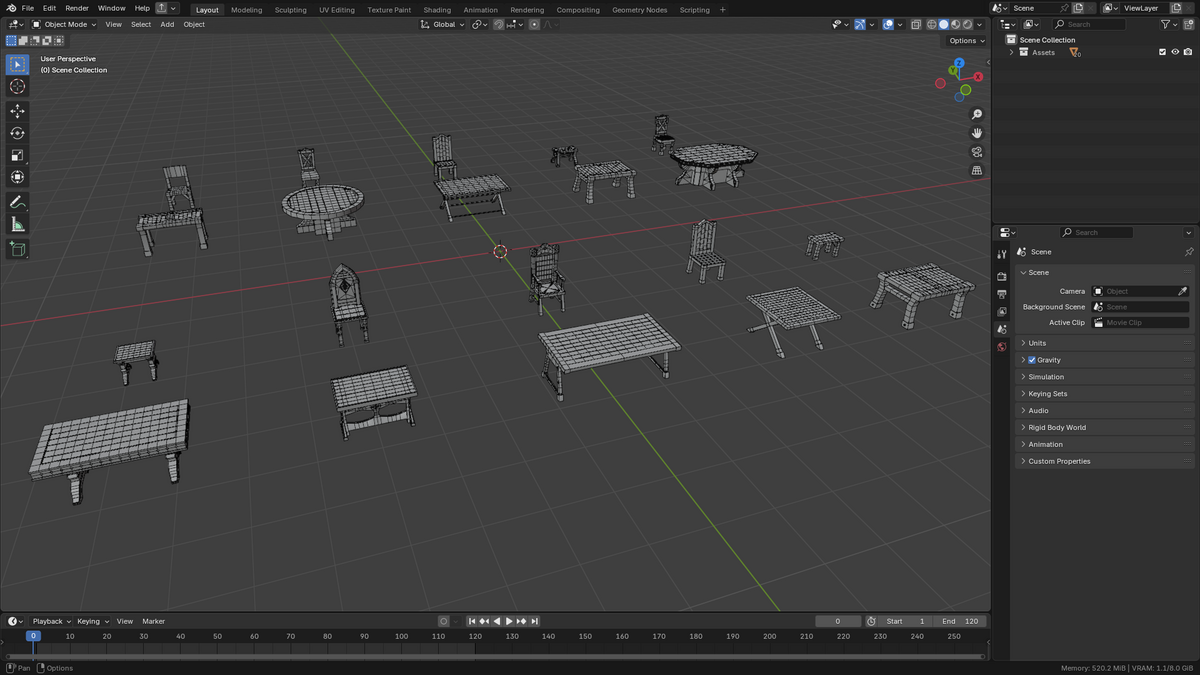Switch to orthographic view grid icon
This screenshot has width=1200, height=675.
[977, 171]
